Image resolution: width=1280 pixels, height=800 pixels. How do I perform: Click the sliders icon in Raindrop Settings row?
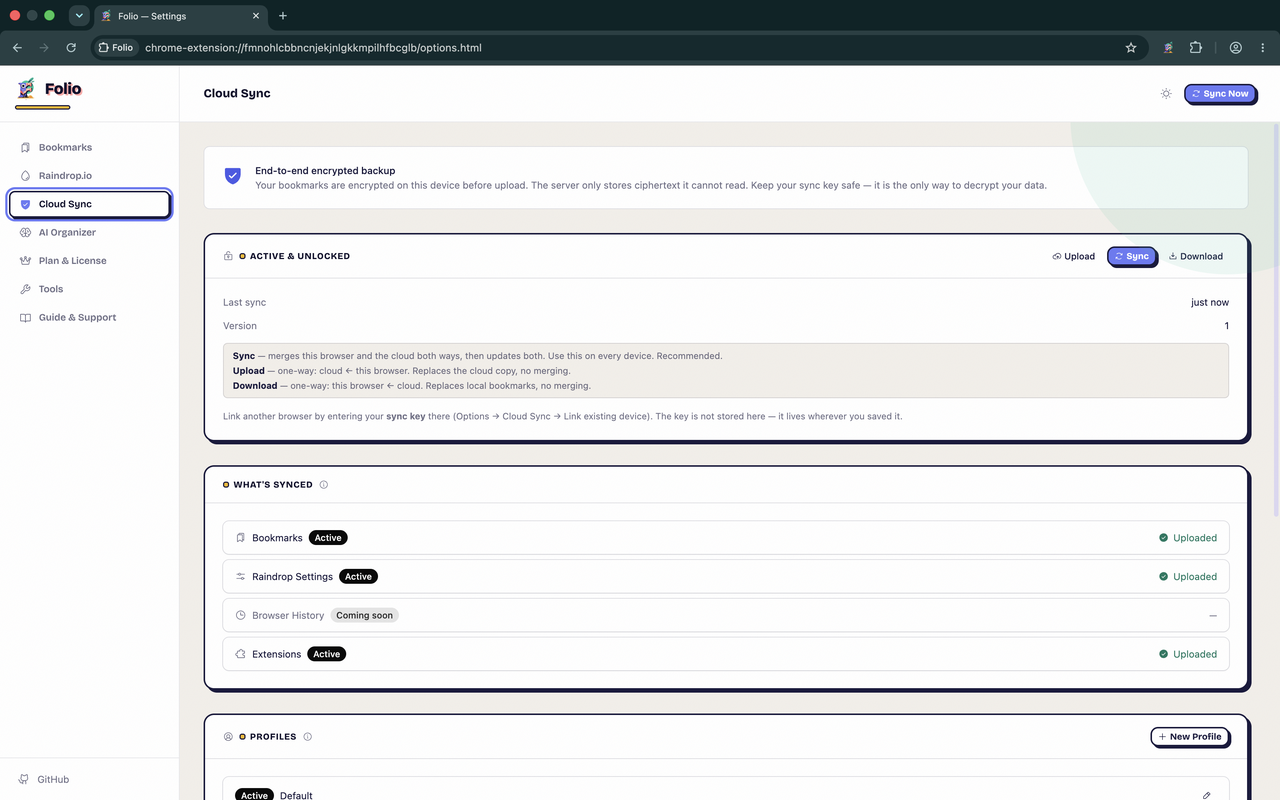pyautogui.click(x=241, y=577)
